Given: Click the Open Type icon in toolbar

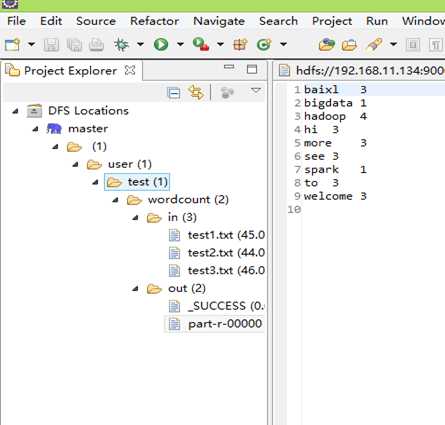Looking at the screenshot, I should [326, 44].
